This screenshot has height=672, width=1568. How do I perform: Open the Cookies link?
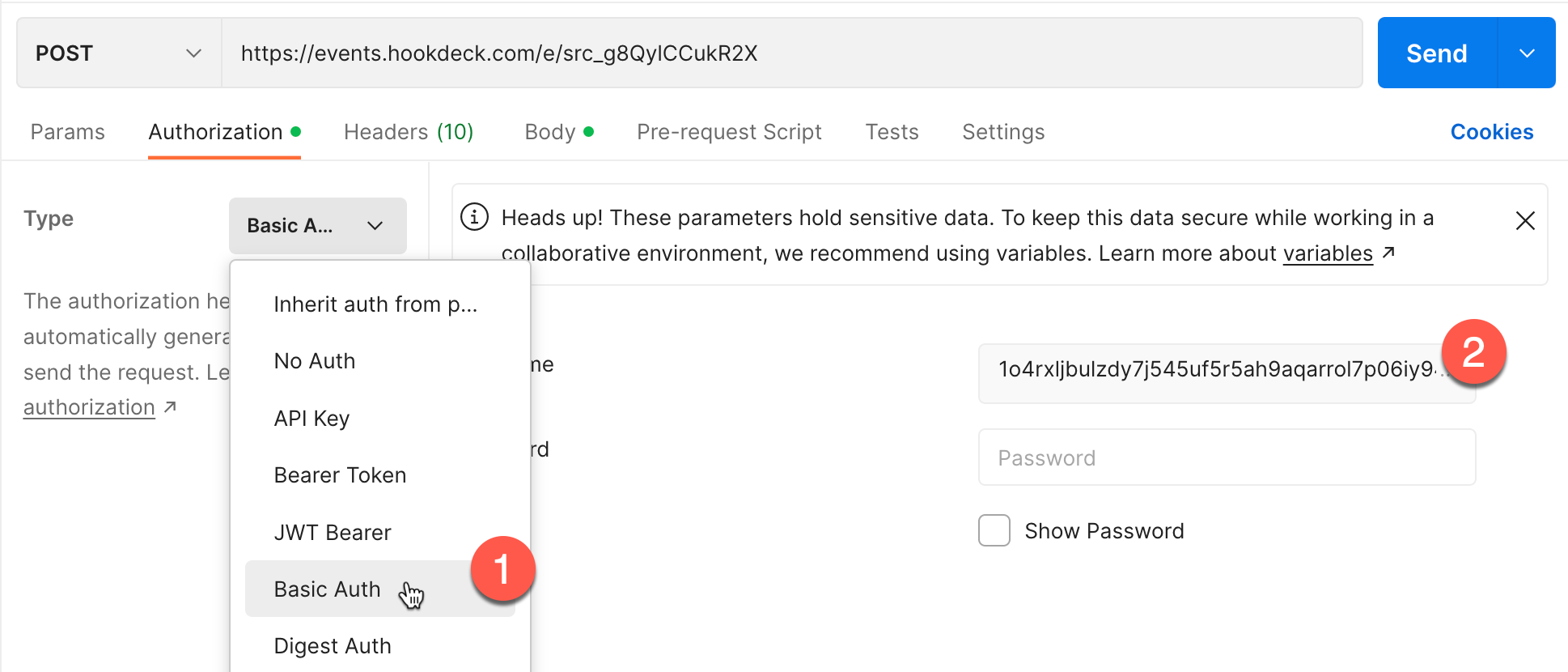[1491, 132]
